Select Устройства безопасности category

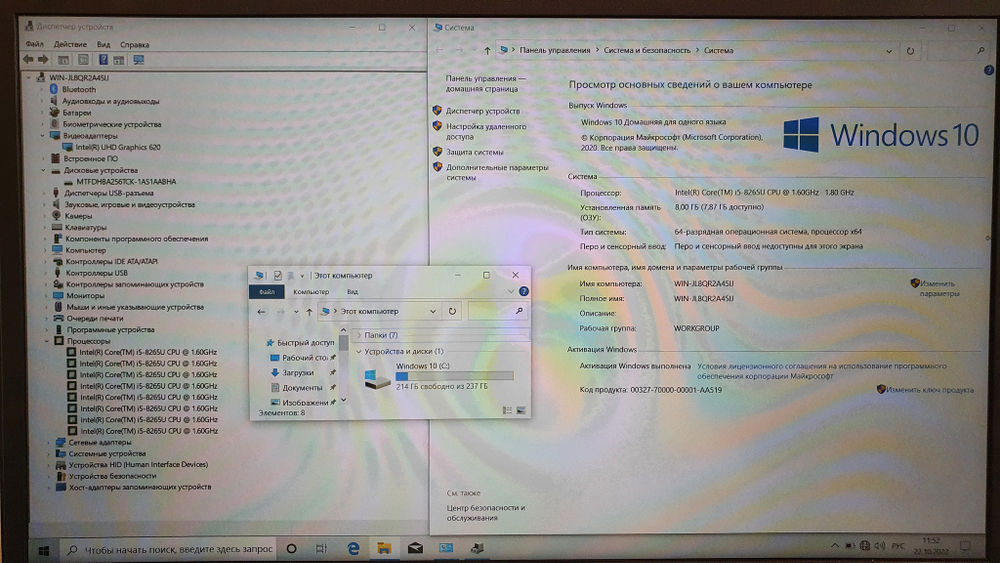point(112,476)
